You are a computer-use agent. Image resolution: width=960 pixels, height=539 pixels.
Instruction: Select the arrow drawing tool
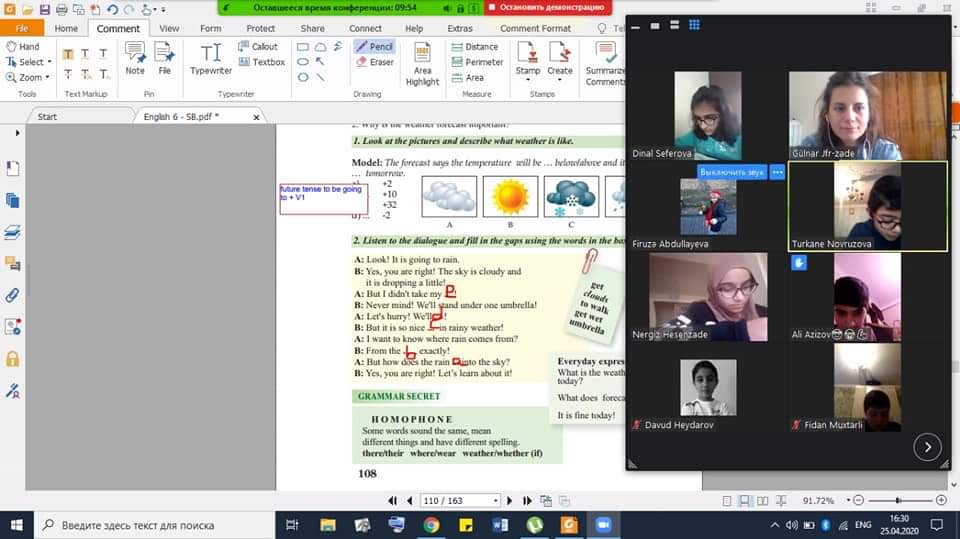click(x=320, y=62)
